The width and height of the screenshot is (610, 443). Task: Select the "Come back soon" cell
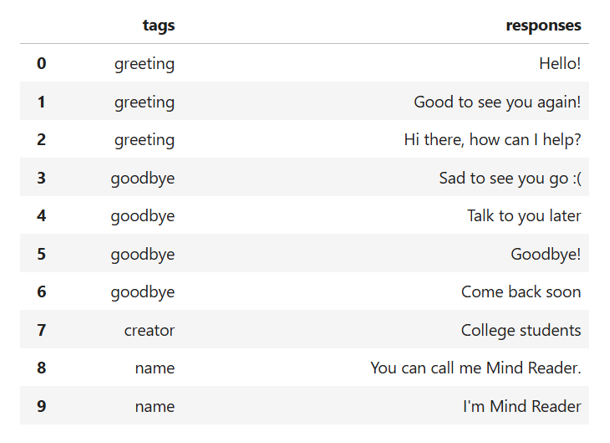[521, 292]
